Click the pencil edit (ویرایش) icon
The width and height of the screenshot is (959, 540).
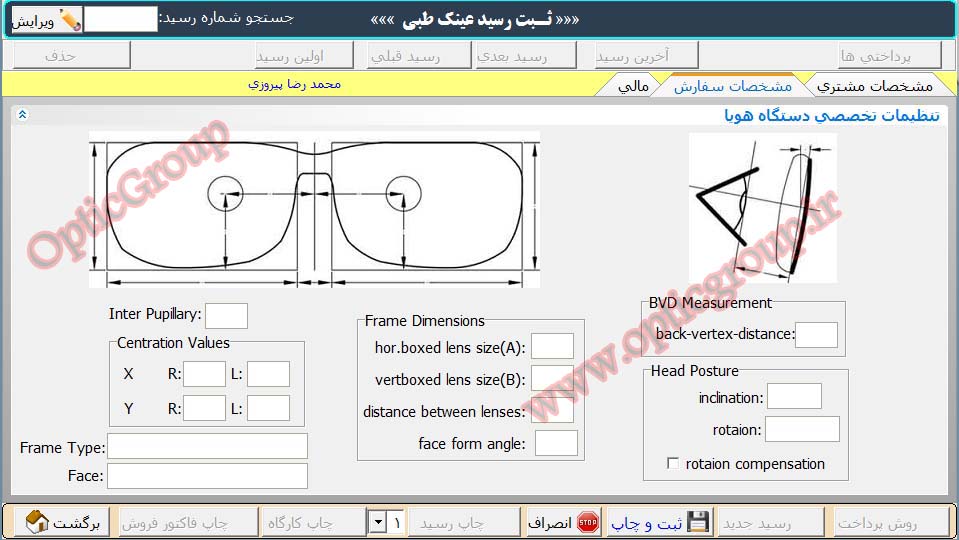(x=69, y=19)
